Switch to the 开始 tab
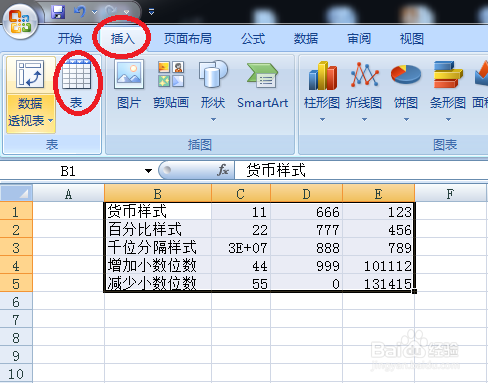This screenshot has width=488, height=383. (70, 39)
